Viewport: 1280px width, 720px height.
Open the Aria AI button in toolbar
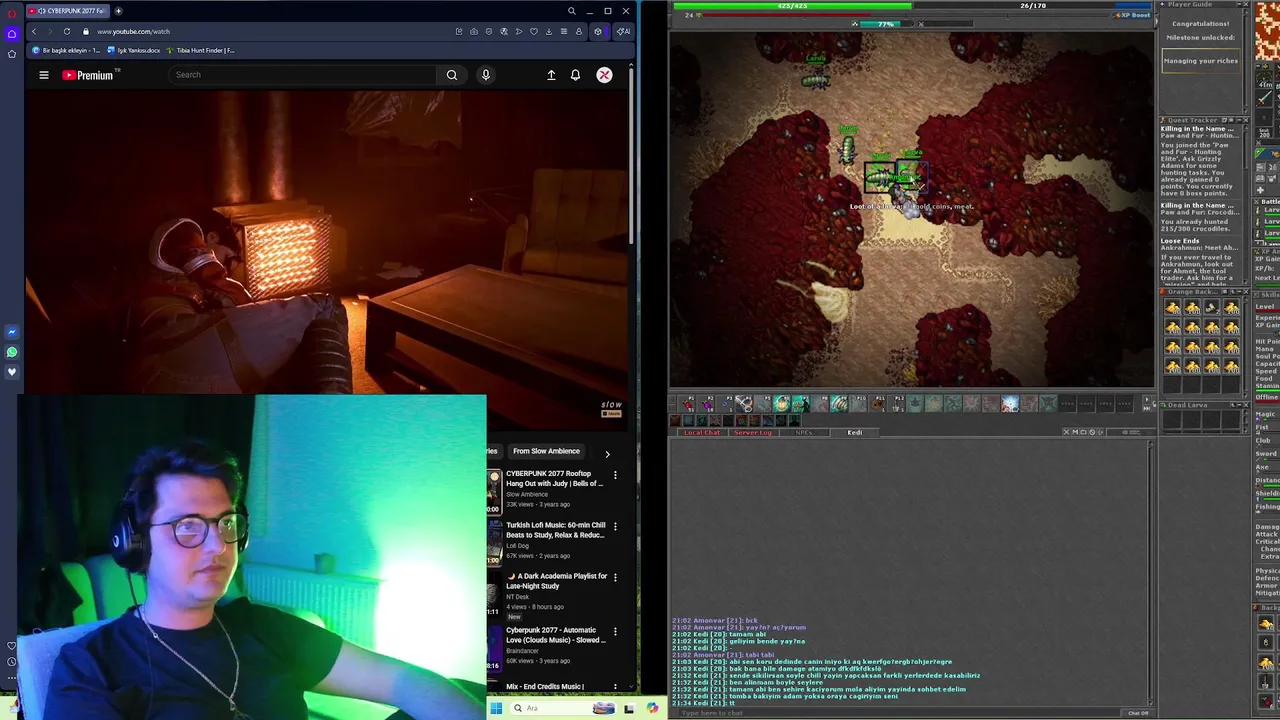point(623,31)
